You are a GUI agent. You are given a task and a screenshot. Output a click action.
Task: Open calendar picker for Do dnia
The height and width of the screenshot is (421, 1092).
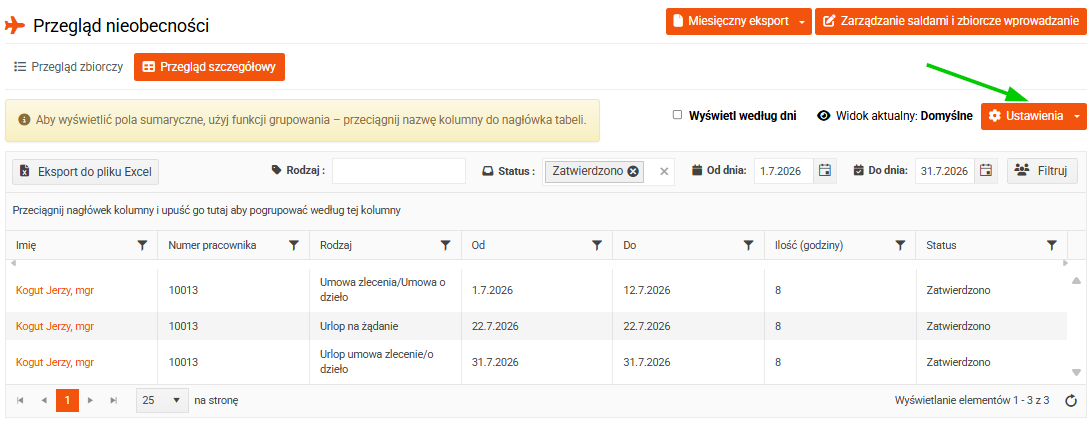point(986,170)
